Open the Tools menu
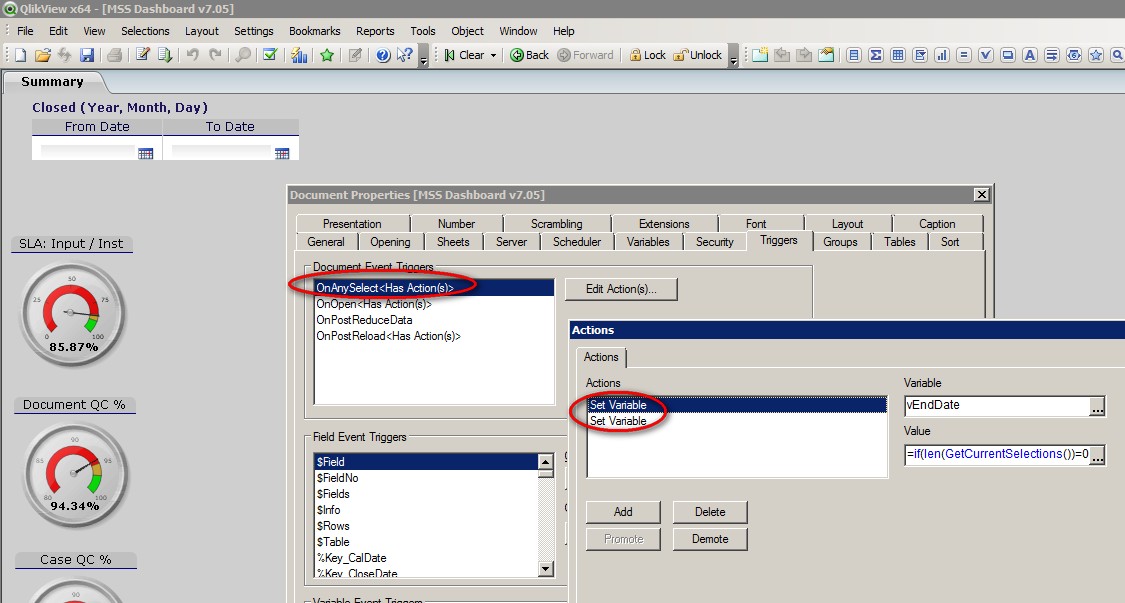Screen dimensions: 1125x603 (x=423, y=31)
